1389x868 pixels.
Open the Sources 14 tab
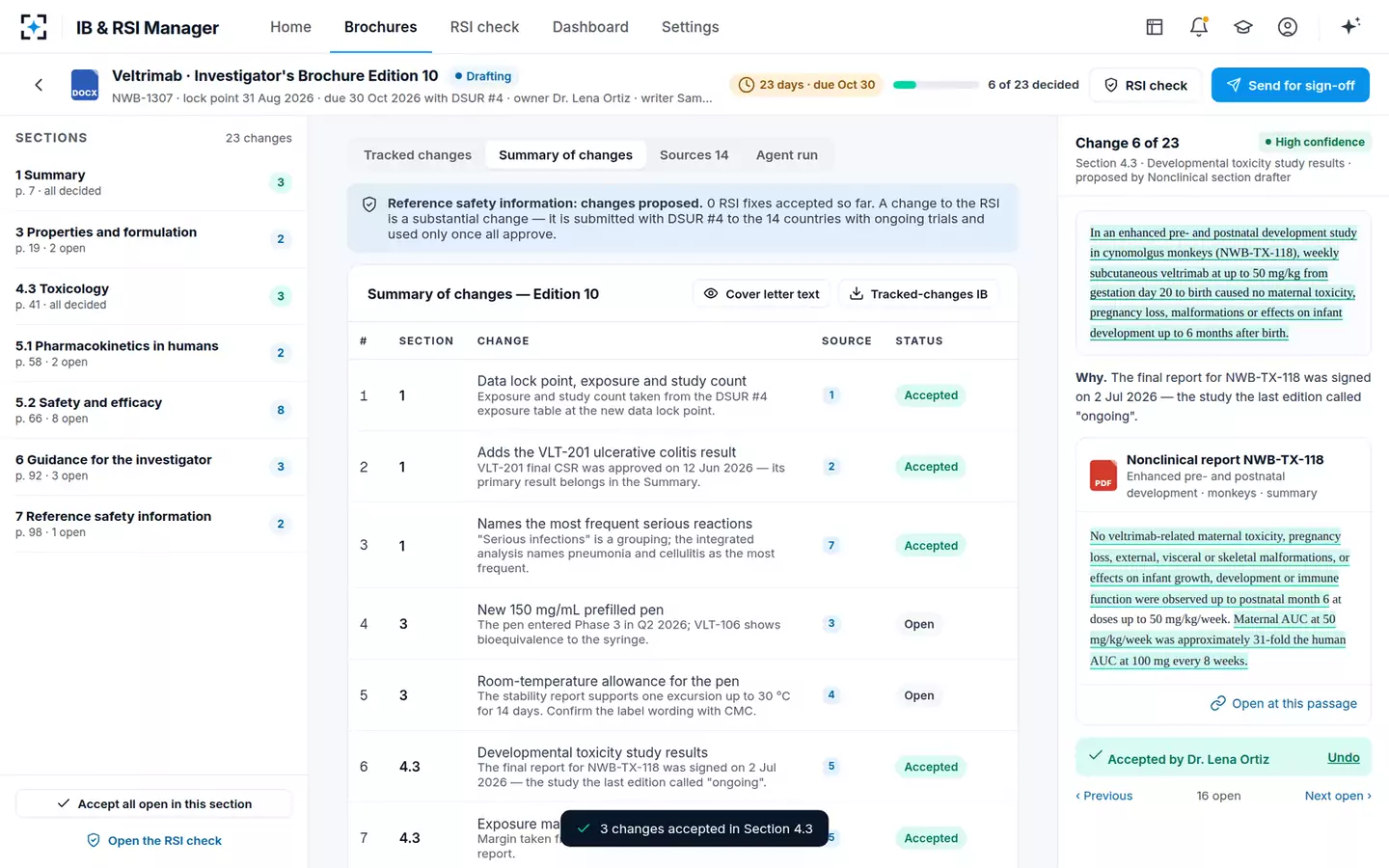[x=694, y=154]
